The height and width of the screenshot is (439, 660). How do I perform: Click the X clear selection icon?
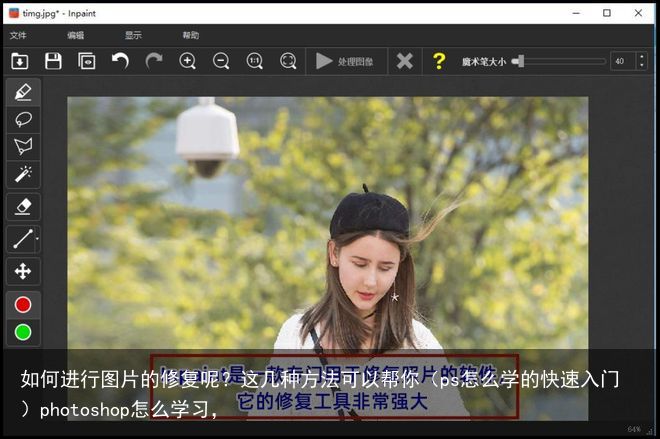click(x=405, y=61)
